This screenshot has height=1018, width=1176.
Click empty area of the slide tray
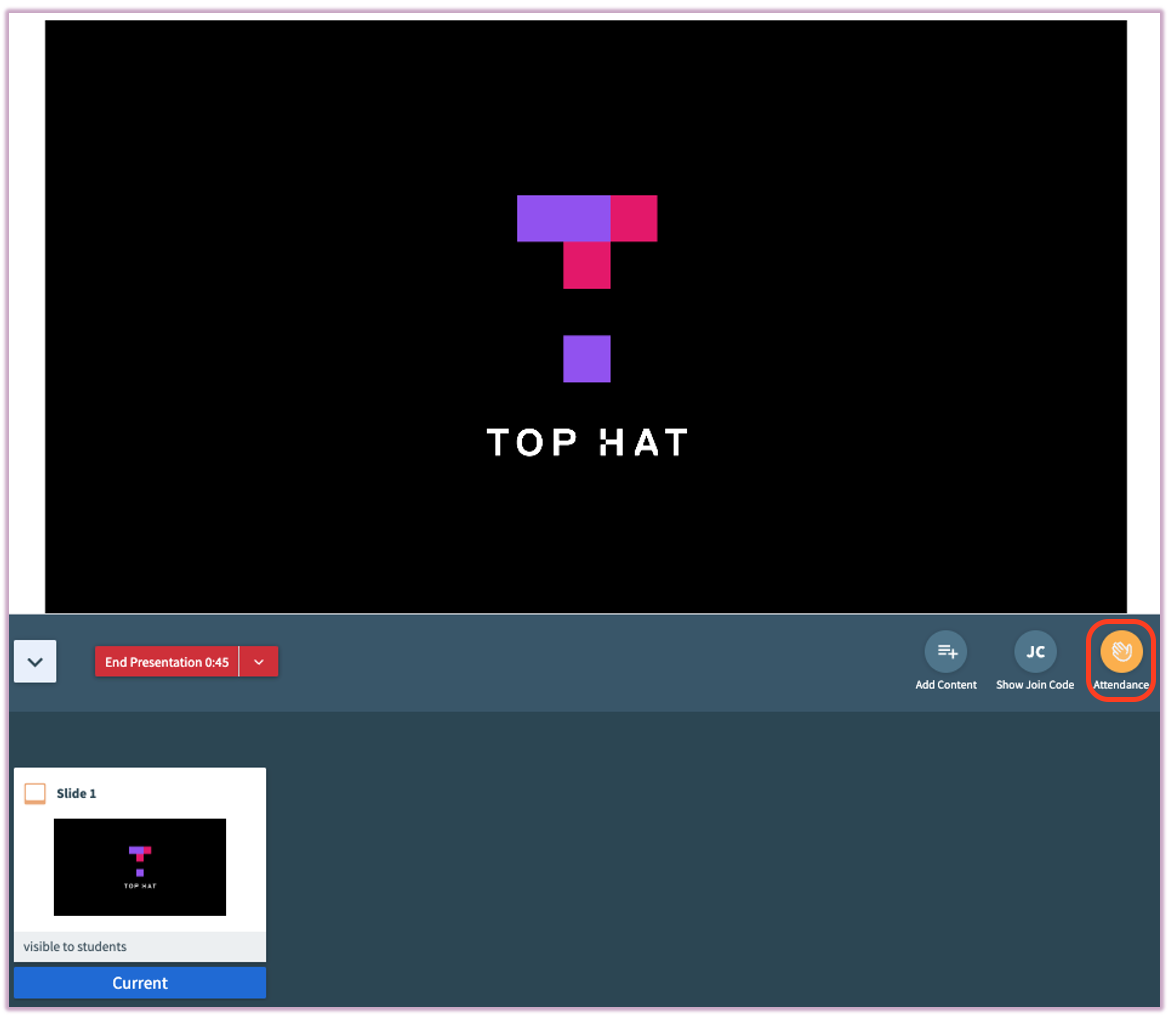click(700, 860)
